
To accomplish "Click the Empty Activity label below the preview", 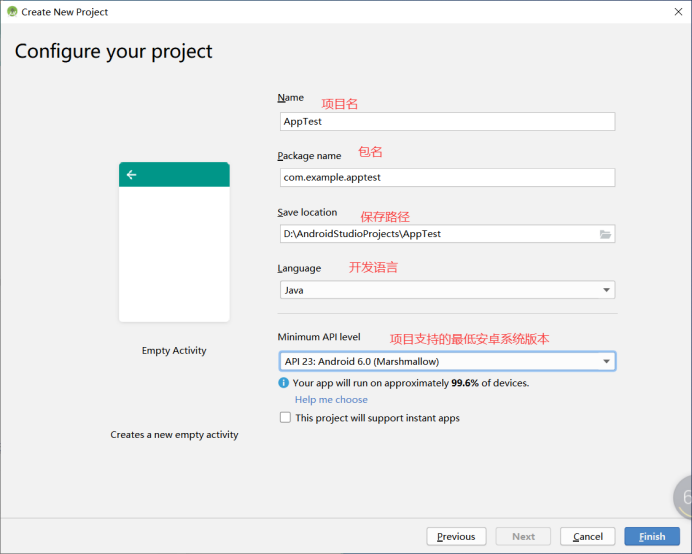I will (174, 350).
